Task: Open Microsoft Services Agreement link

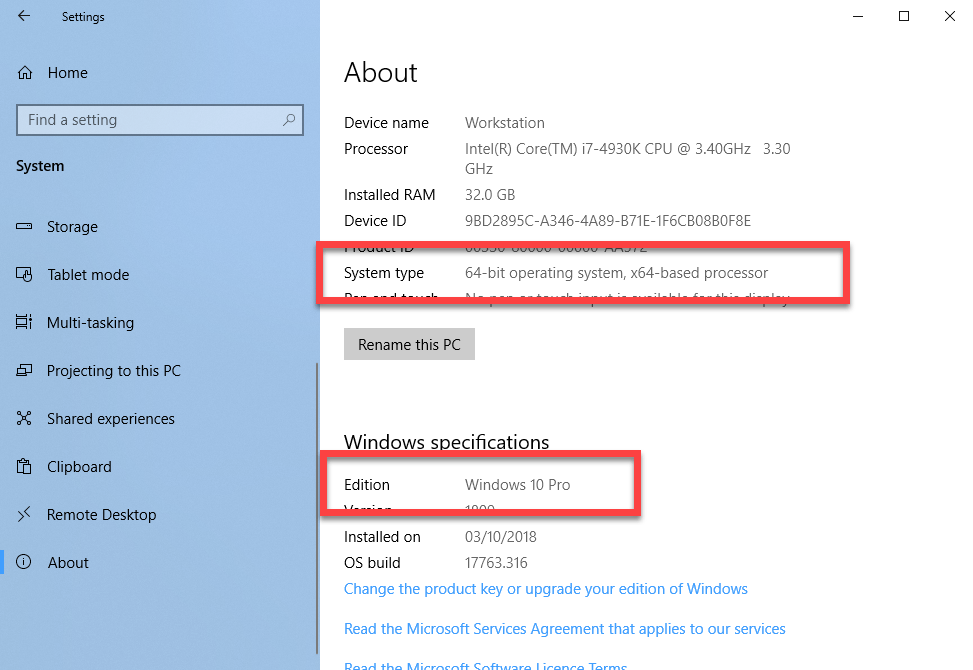Action: tap(565, 629)
